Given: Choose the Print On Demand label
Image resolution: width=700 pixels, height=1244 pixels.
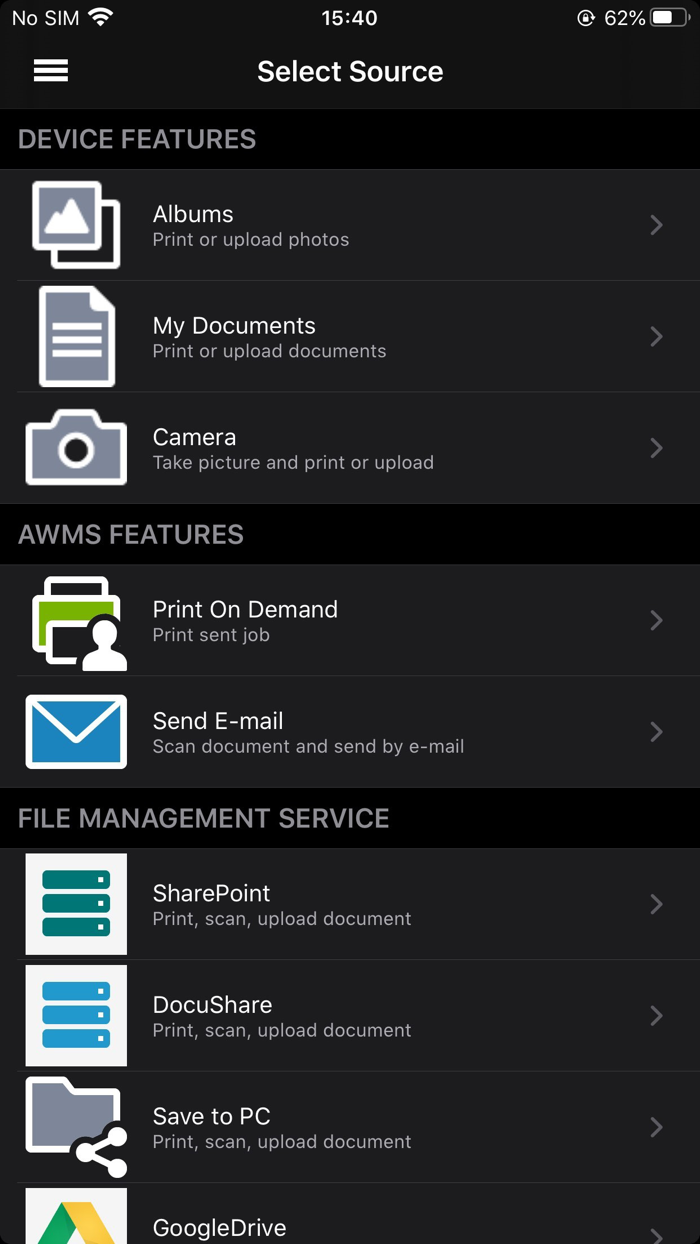Looking at the screenshot, I should point(245,609).
